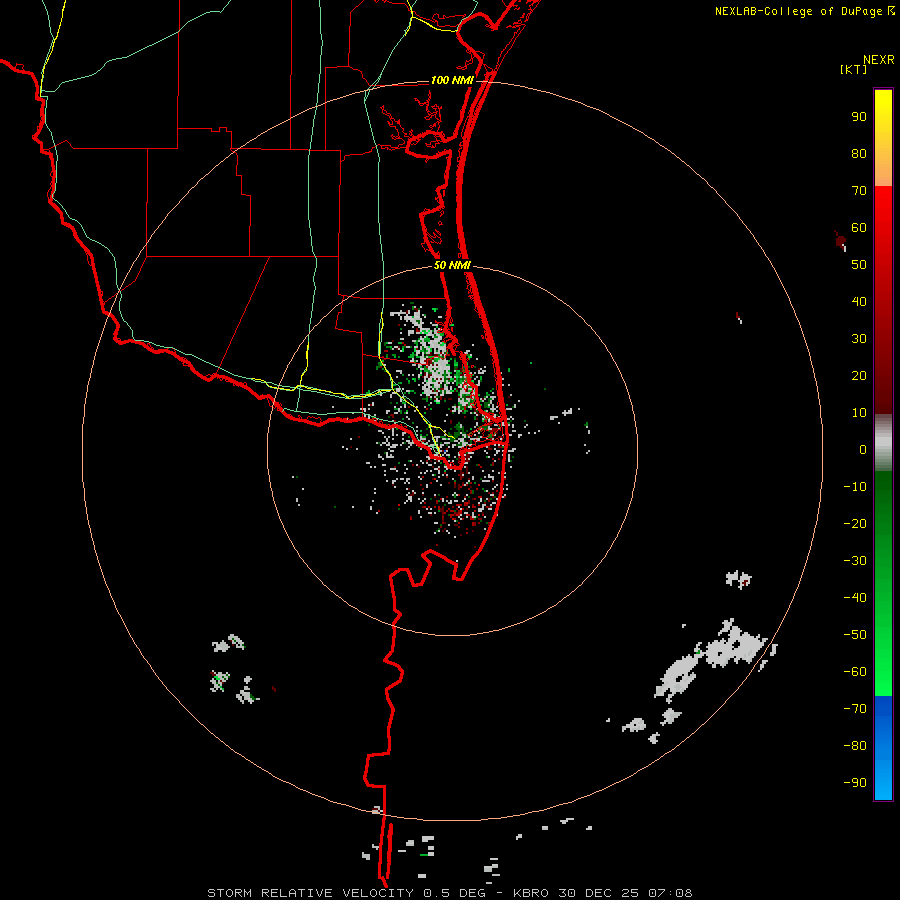
Task: Click the '100 NMI' range ring label
Action: click(452, 80)
